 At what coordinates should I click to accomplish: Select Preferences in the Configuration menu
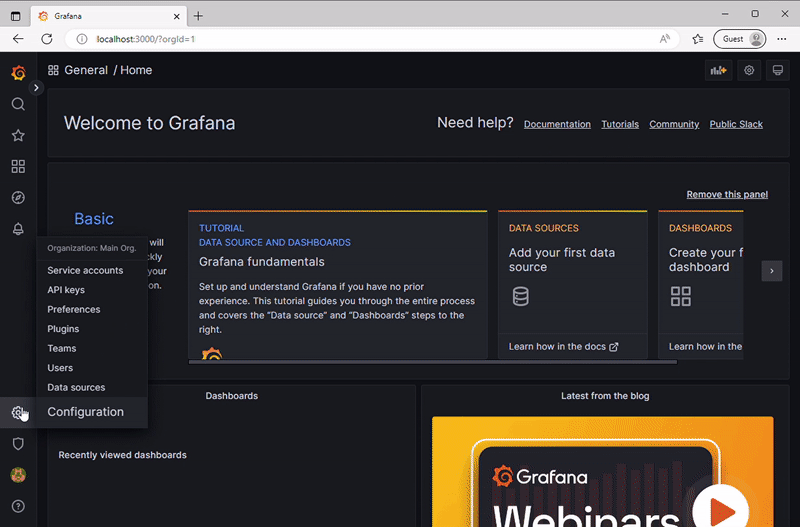(x=74, y=309)
